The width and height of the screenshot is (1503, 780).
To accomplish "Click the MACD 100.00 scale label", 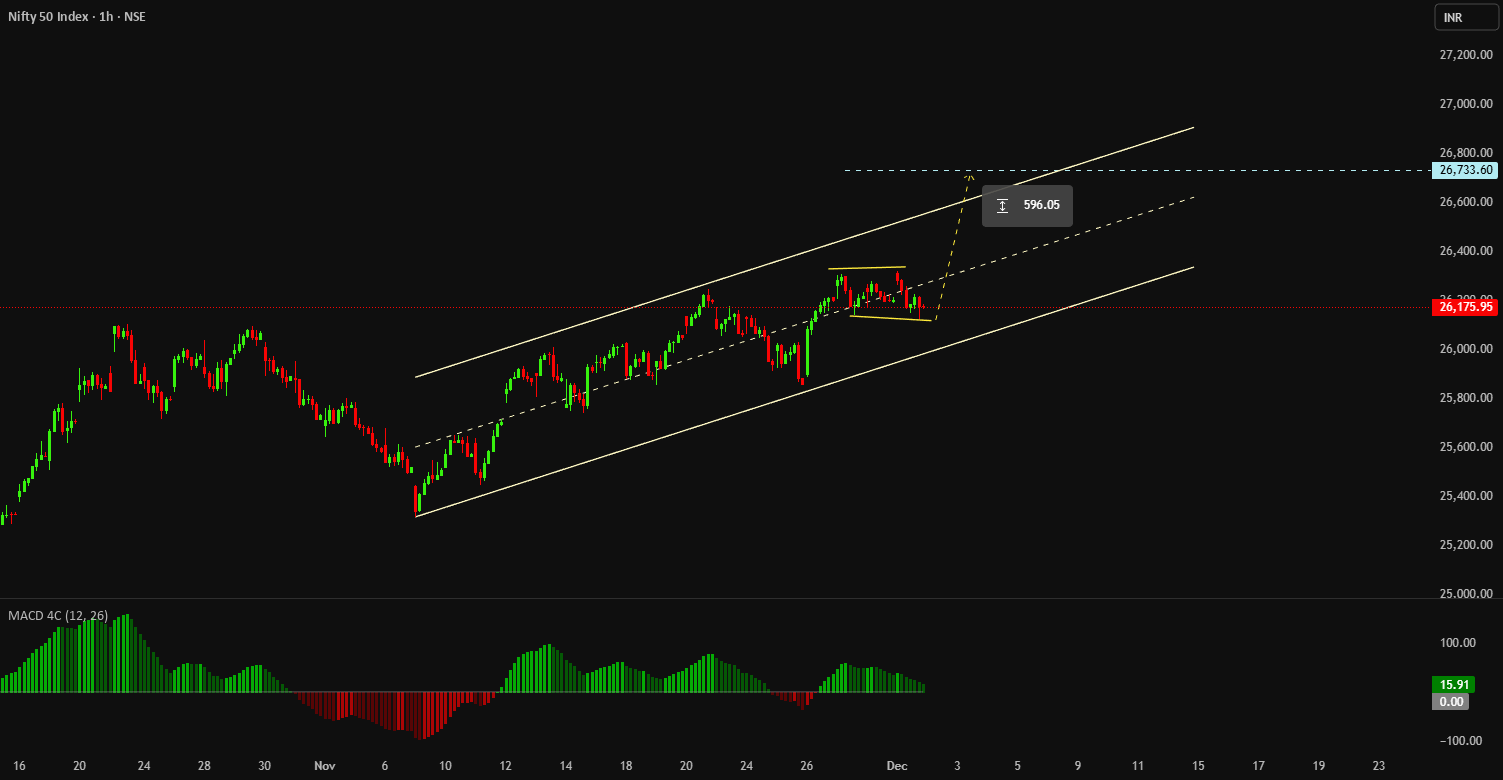I will click(1459, 643).
